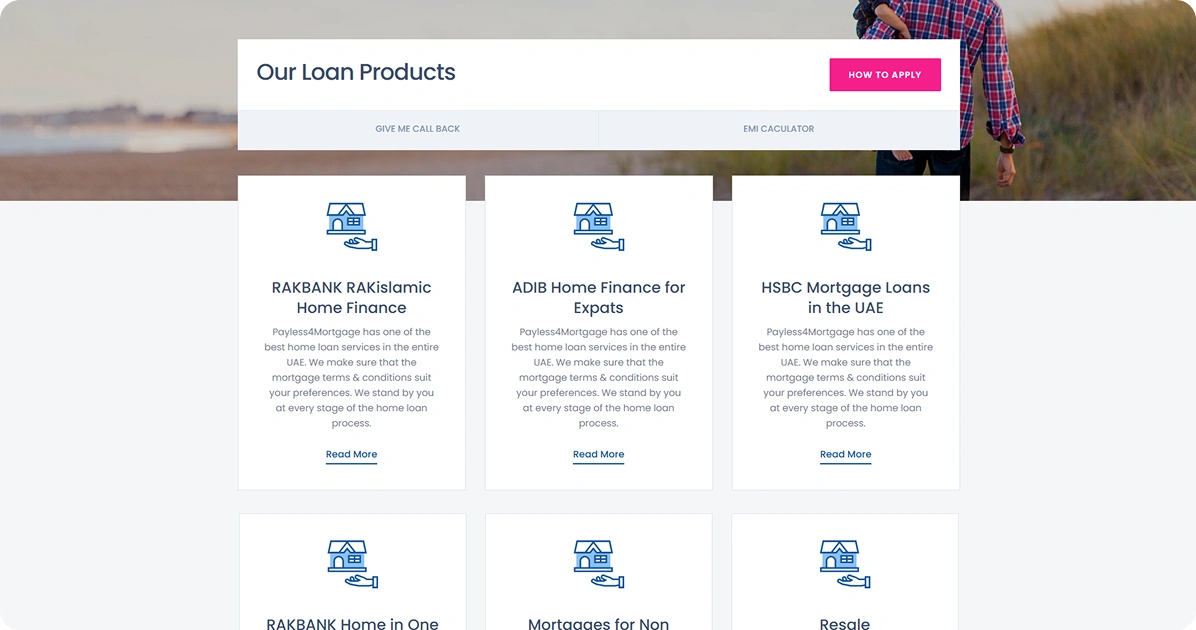Image resolution: width=1196 pixels, height=630 pixels.
Task: Click the RAKBANK Home in One heading
Action: pyautogui.click(x=352, y=623)
